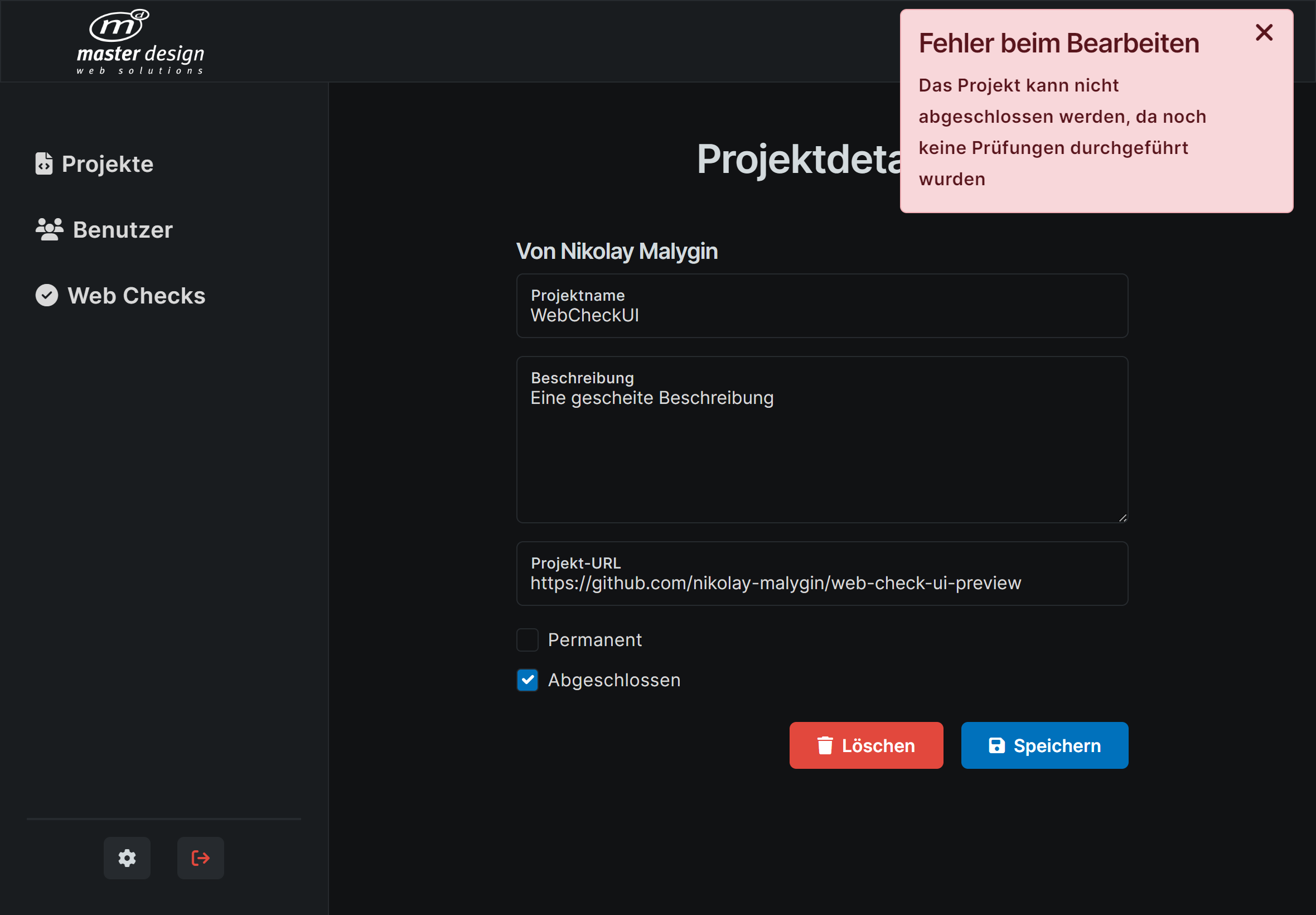The image size is (1316, 915).
Task: Enable the Permanent checkbox
Action: point(527,640)
